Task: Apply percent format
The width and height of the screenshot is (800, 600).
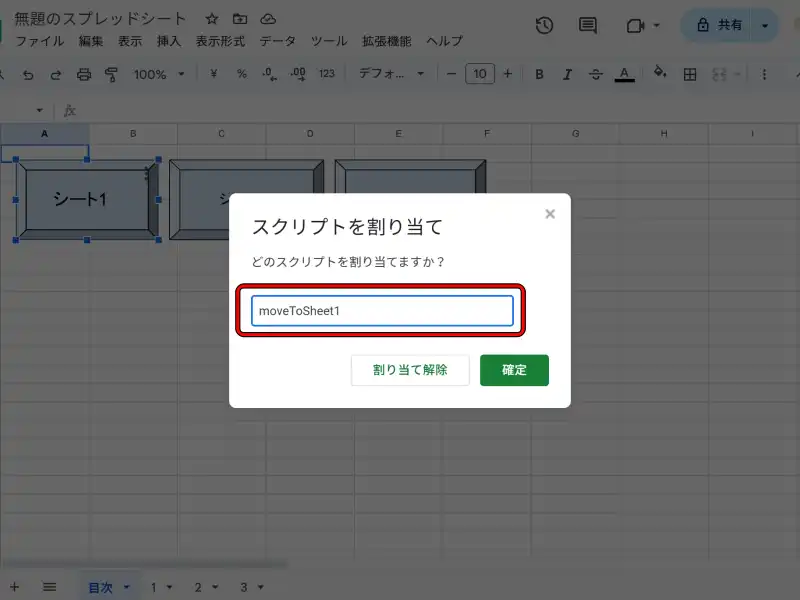Action: (242, 74)
